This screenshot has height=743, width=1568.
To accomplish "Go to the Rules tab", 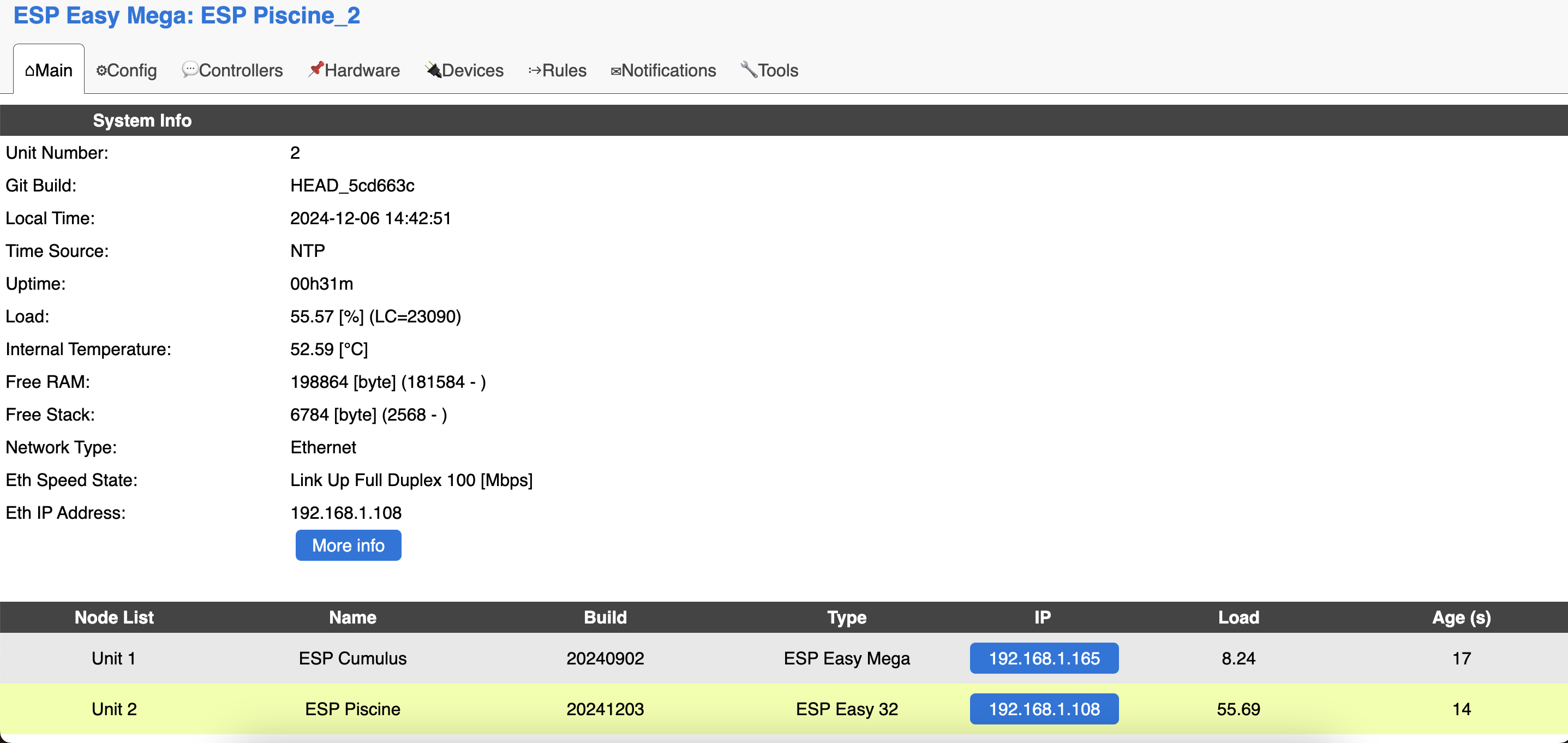I will [564, 70].
